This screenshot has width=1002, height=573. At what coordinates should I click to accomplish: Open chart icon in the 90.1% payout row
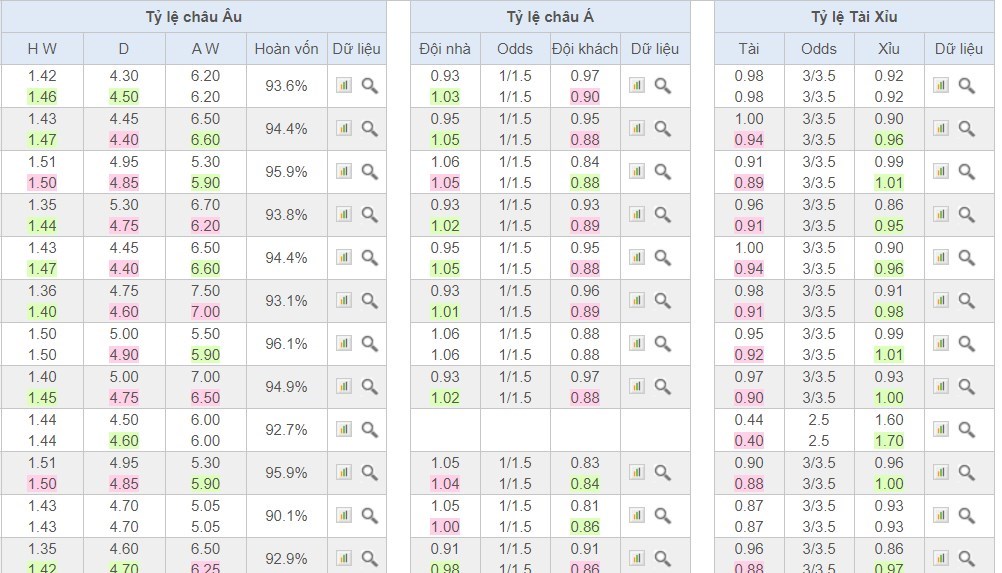click(344, 515)
